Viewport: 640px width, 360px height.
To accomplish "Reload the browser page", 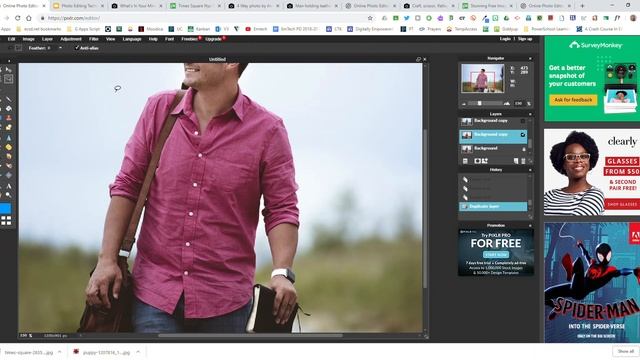I will pyautogui.click(x=18, y=18).
